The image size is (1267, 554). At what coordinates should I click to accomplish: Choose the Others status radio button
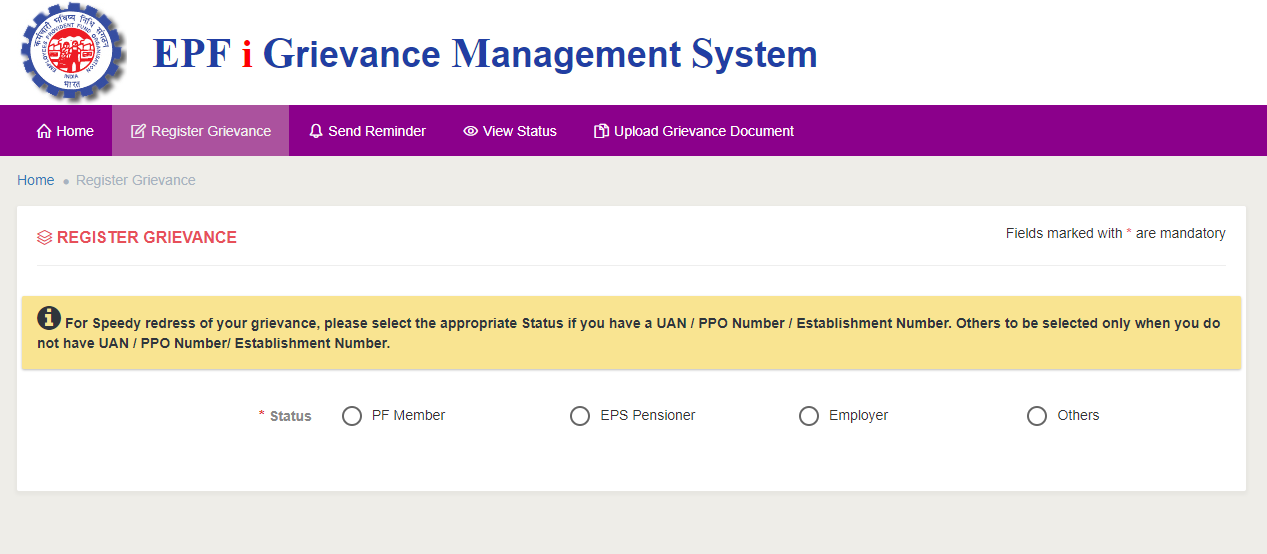click(x=1037, y=416)
